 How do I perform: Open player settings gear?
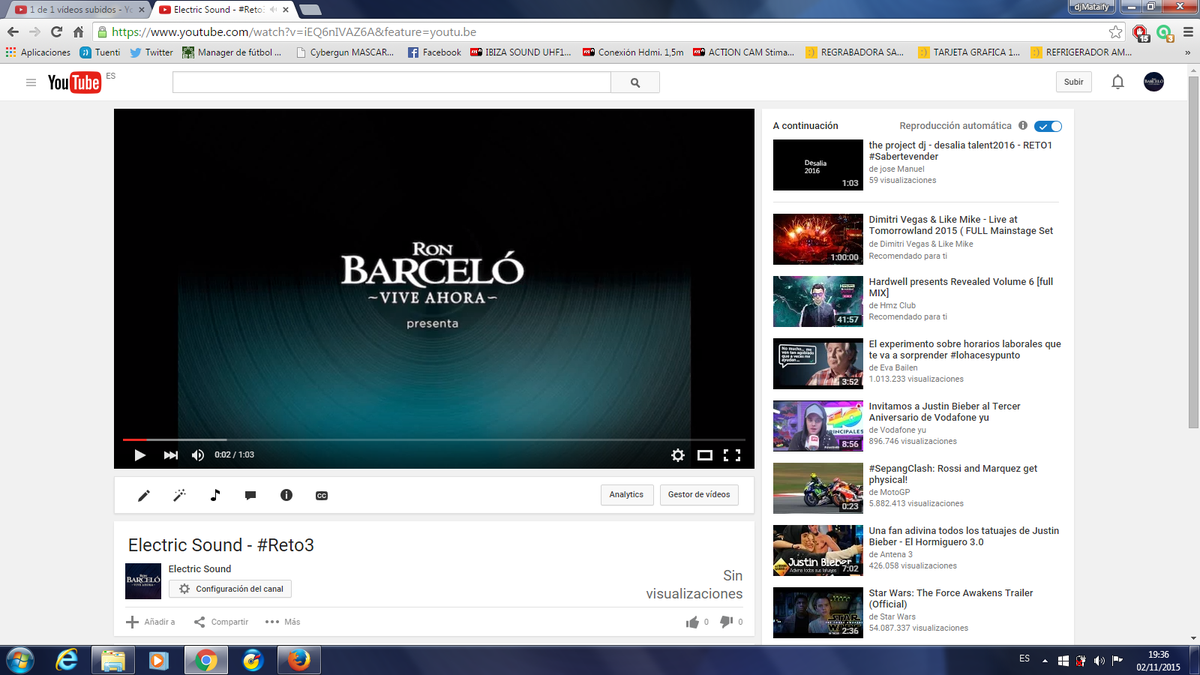coord(678,455)
